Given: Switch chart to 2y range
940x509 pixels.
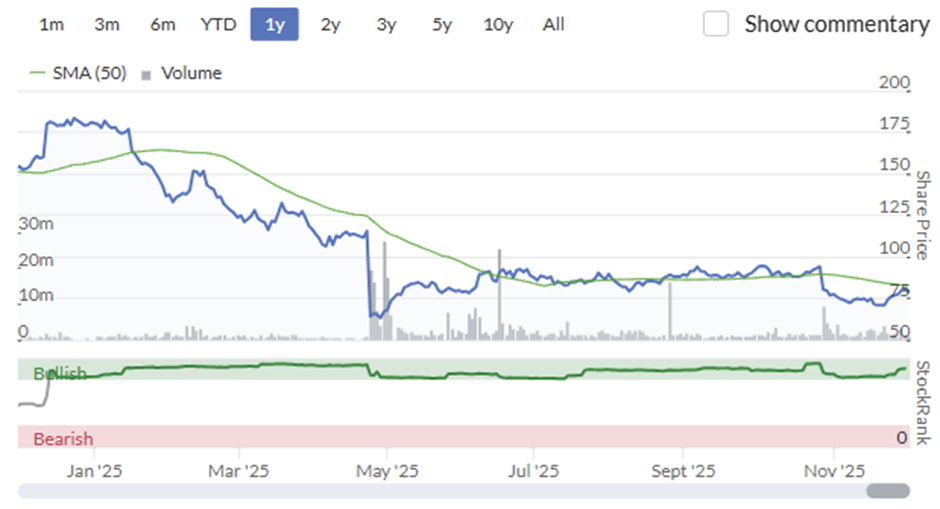Looking at the screenshot, I should pos(330,25).
